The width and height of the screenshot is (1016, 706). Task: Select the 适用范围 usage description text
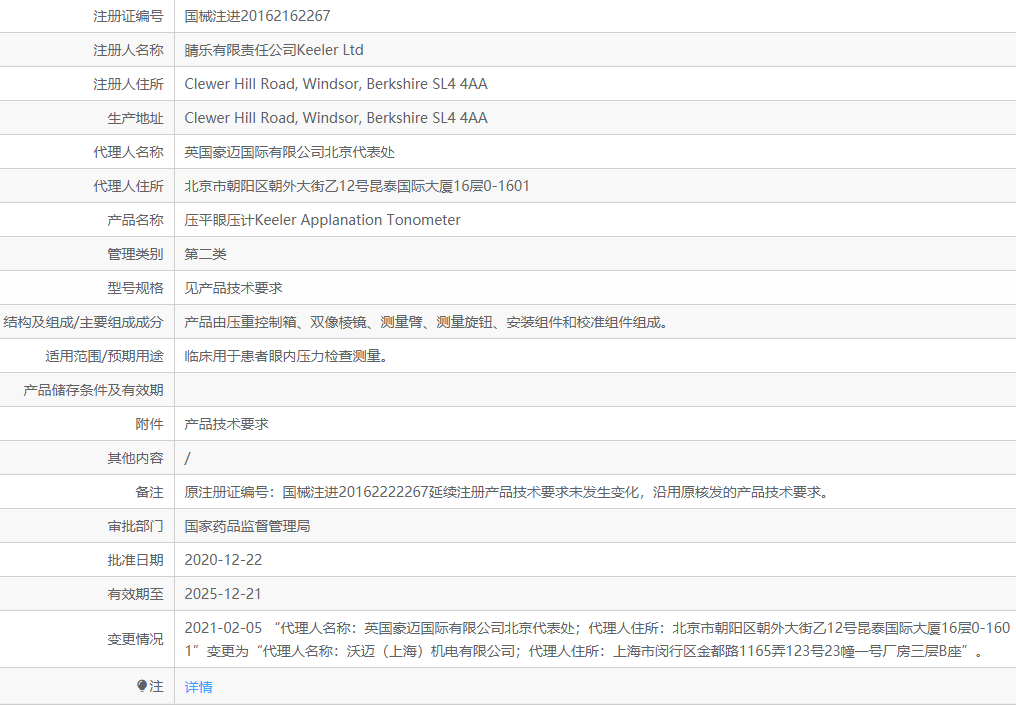click(x=276, y=355)
